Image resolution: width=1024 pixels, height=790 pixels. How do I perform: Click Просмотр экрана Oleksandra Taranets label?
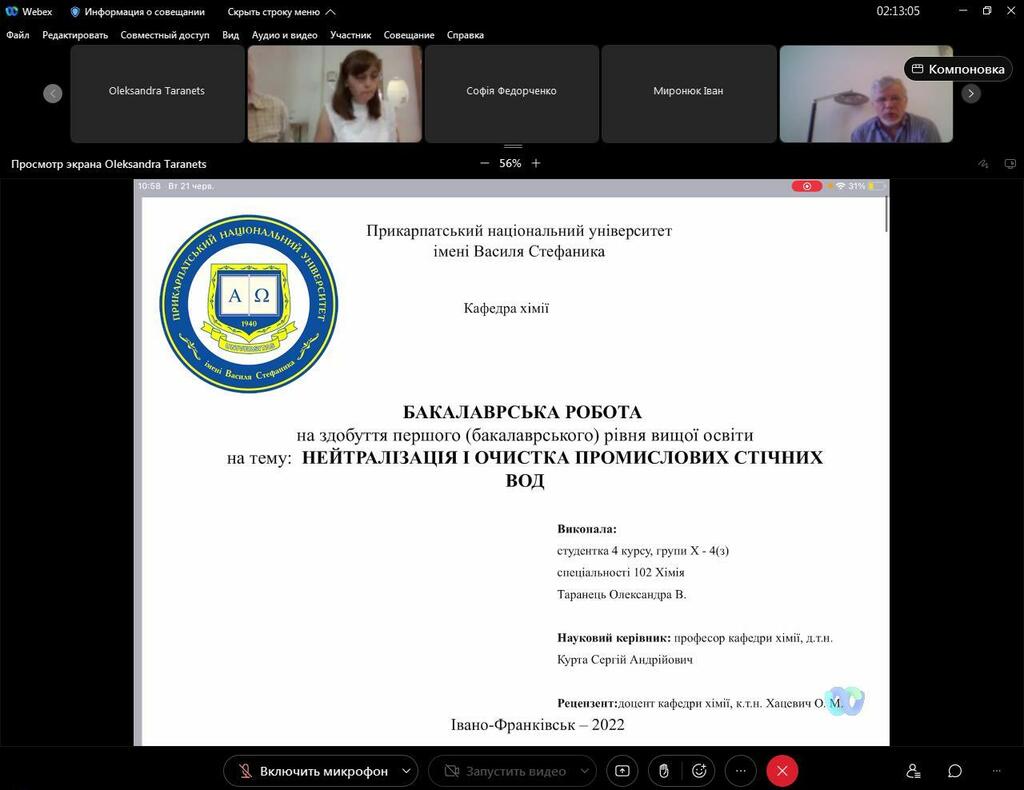pos(108,164)
